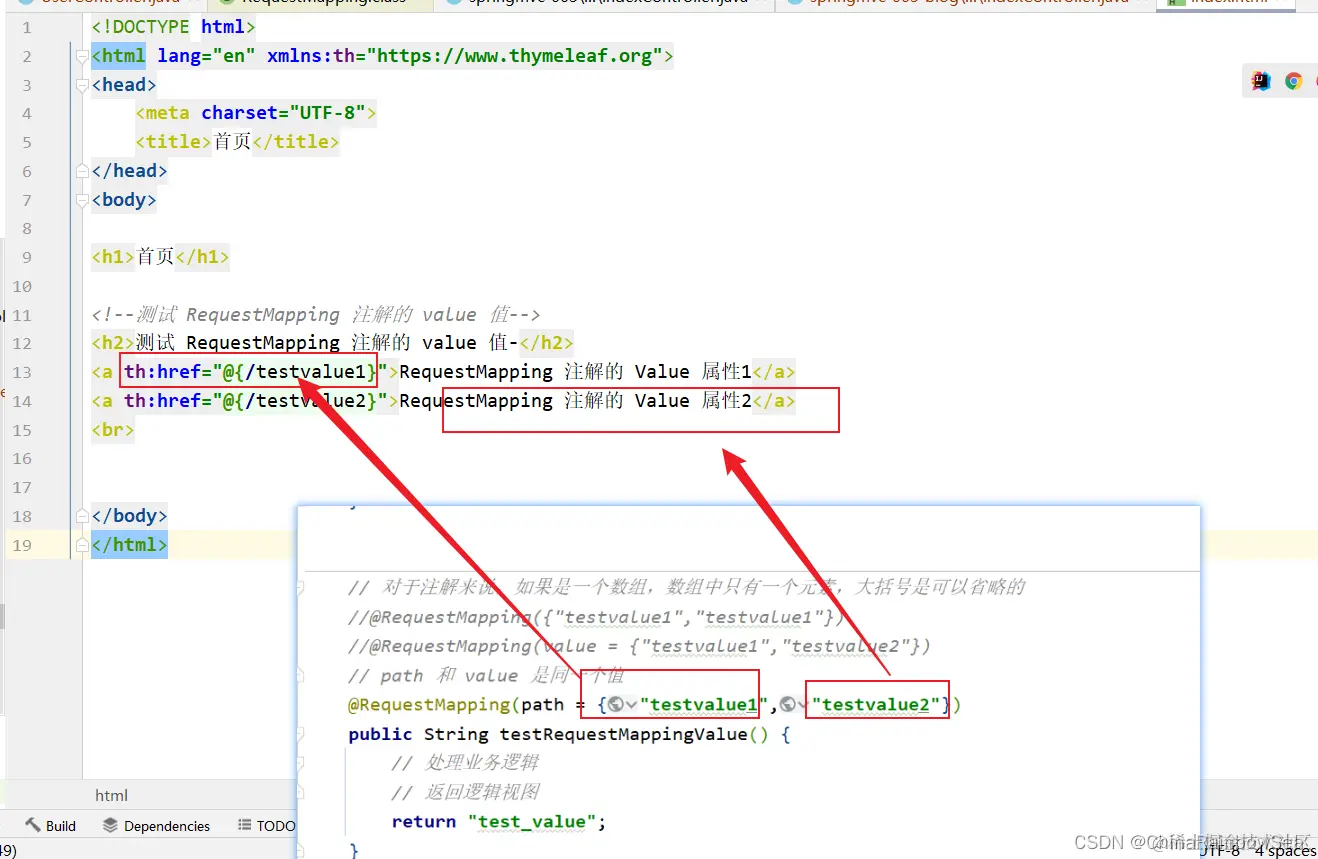Click commented //@RequestMapping({"testvalue1","testvalue1"}) line

pyautogui.click(x=596, y=617)
